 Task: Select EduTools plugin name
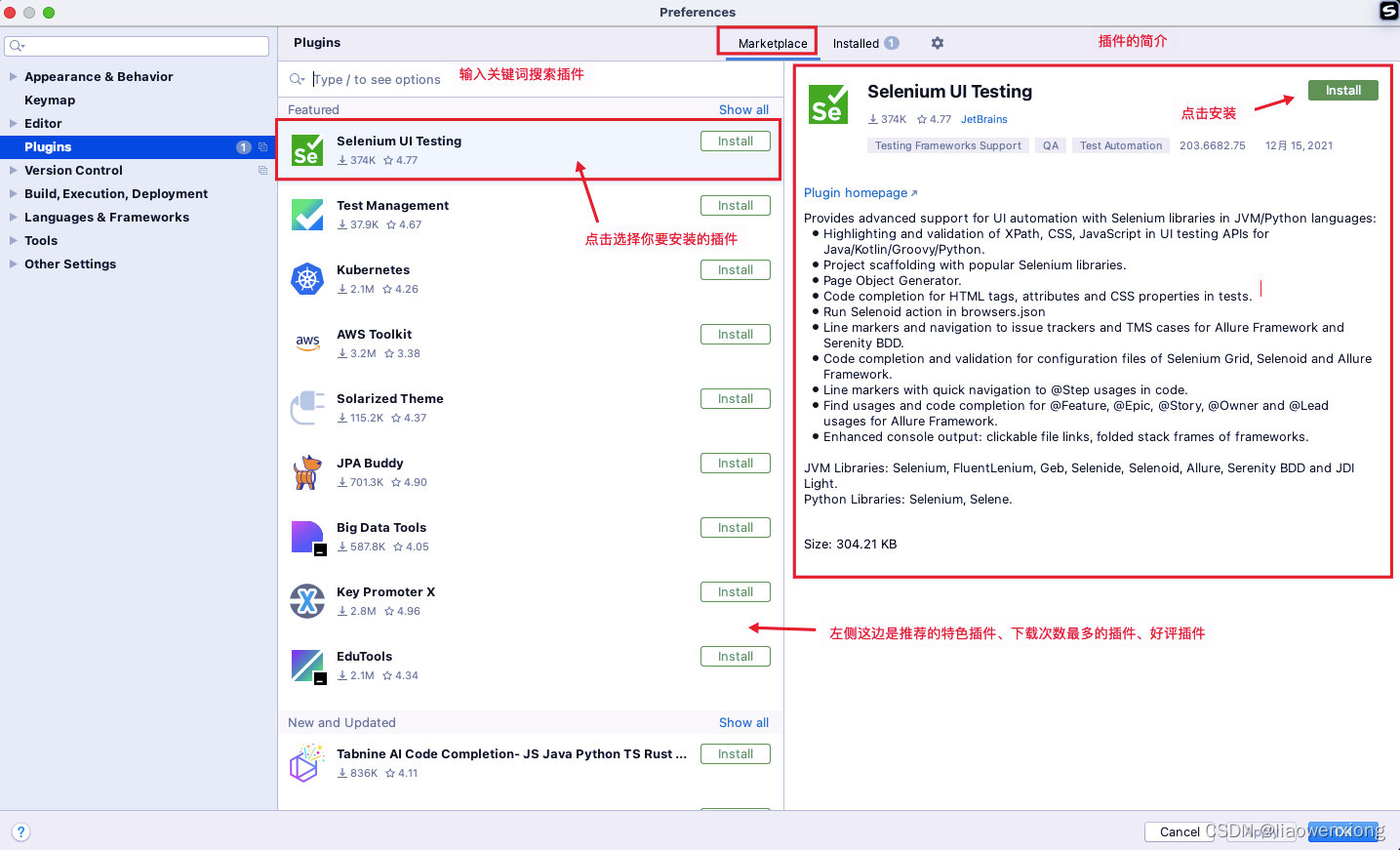click(364, 657)
